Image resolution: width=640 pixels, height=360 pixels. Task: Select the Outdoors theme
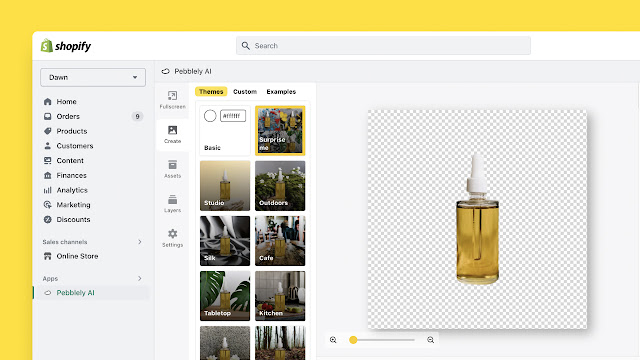280,186
